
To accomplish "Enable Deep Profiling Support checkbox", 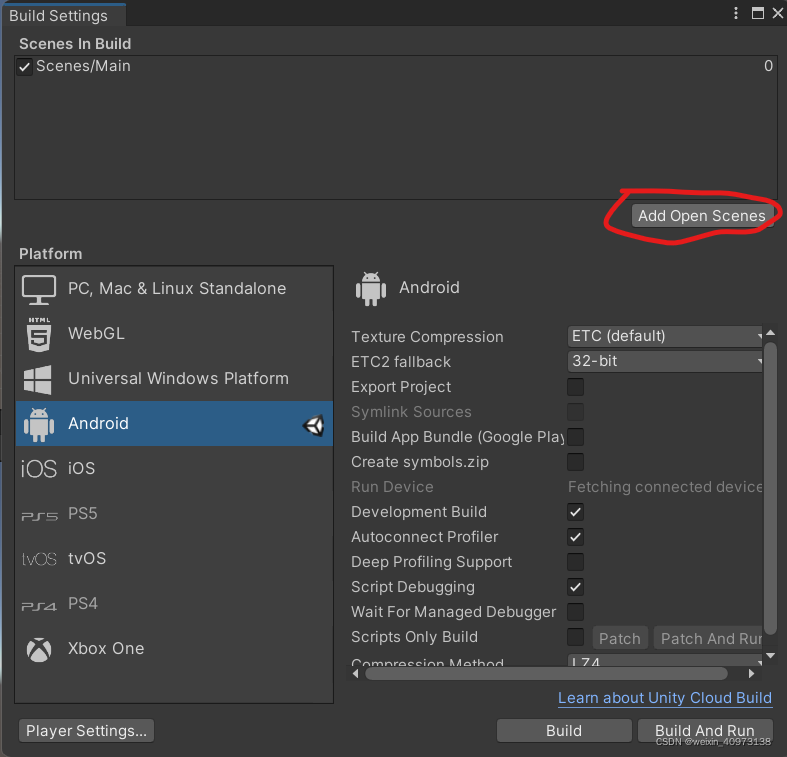I will coord(575,562).
